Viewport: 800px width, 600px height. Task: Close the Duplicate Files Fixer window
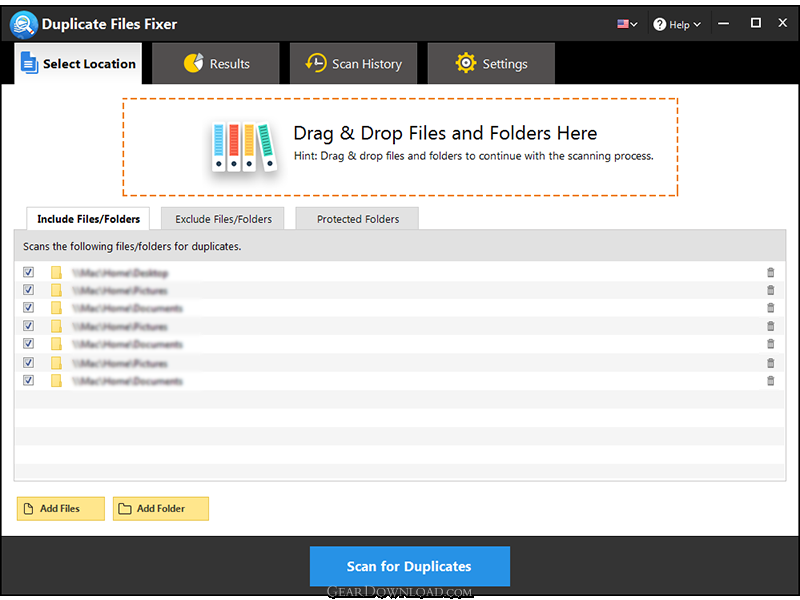(783, 23)
